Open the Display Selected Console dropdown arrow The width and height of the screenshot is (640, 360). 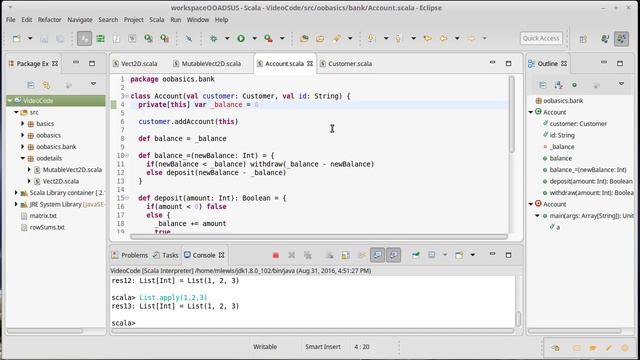(x=445, y=255)
